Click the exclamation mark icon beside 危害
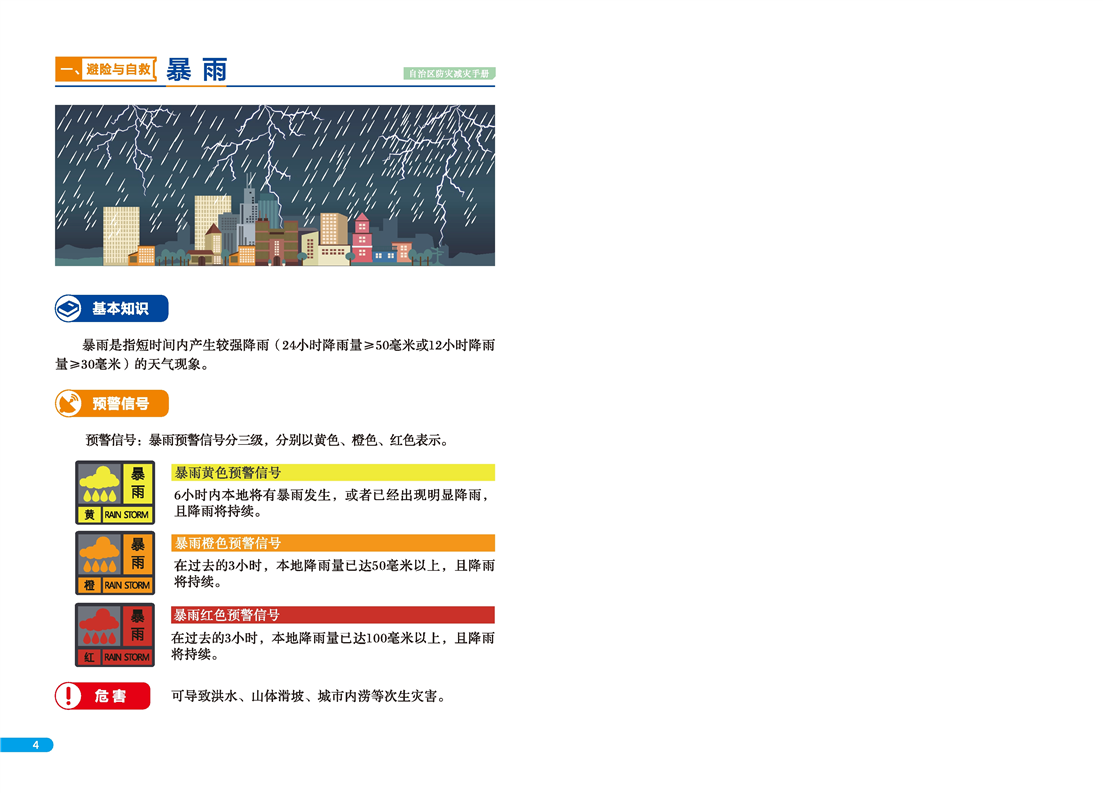The height and width of the screenshot is (793, 1103). 69,696
